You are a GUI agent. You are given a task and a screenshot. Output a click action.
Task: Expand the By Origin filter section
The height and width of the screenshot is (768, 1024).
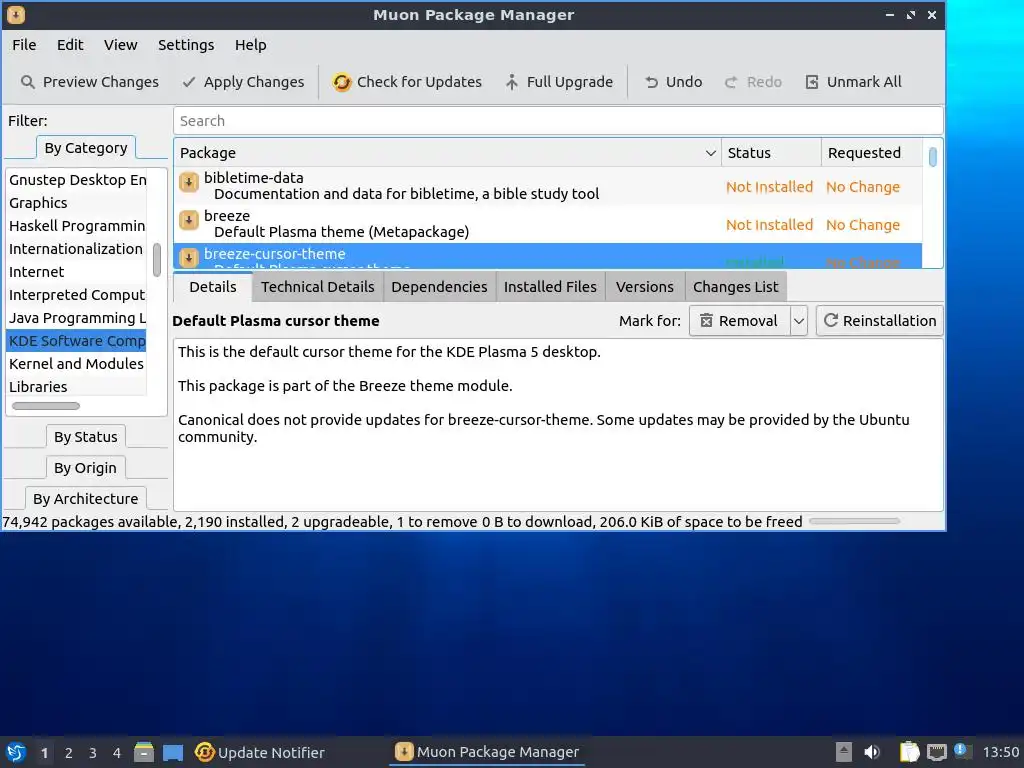(86, 468)
